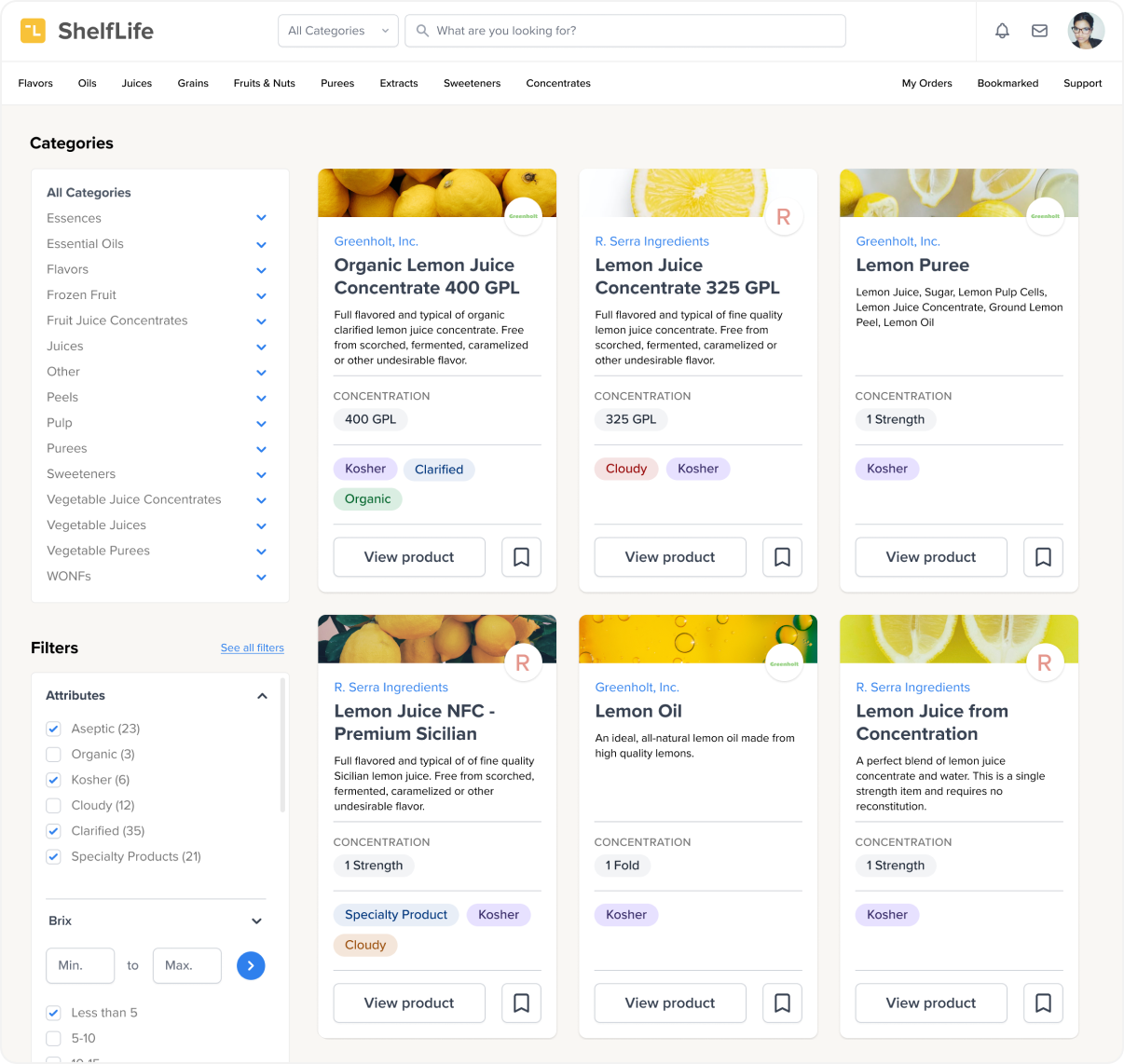Viewport: 1124px width, 1064px height.
Task: Open notifications bell icon
Action: coord(1002,31)
